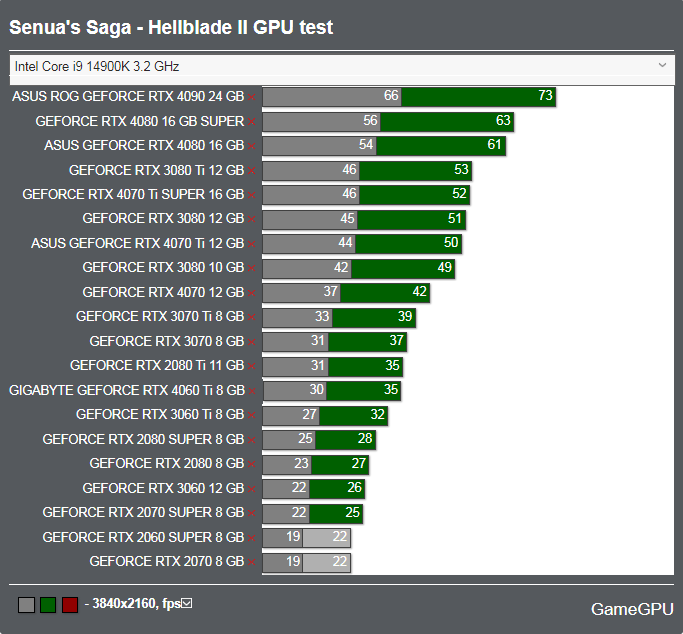Remove GEFORCE RTX 2060 SUPER 8 GB row
Viewport: 683px width, 634px height.
coord(251,538)
